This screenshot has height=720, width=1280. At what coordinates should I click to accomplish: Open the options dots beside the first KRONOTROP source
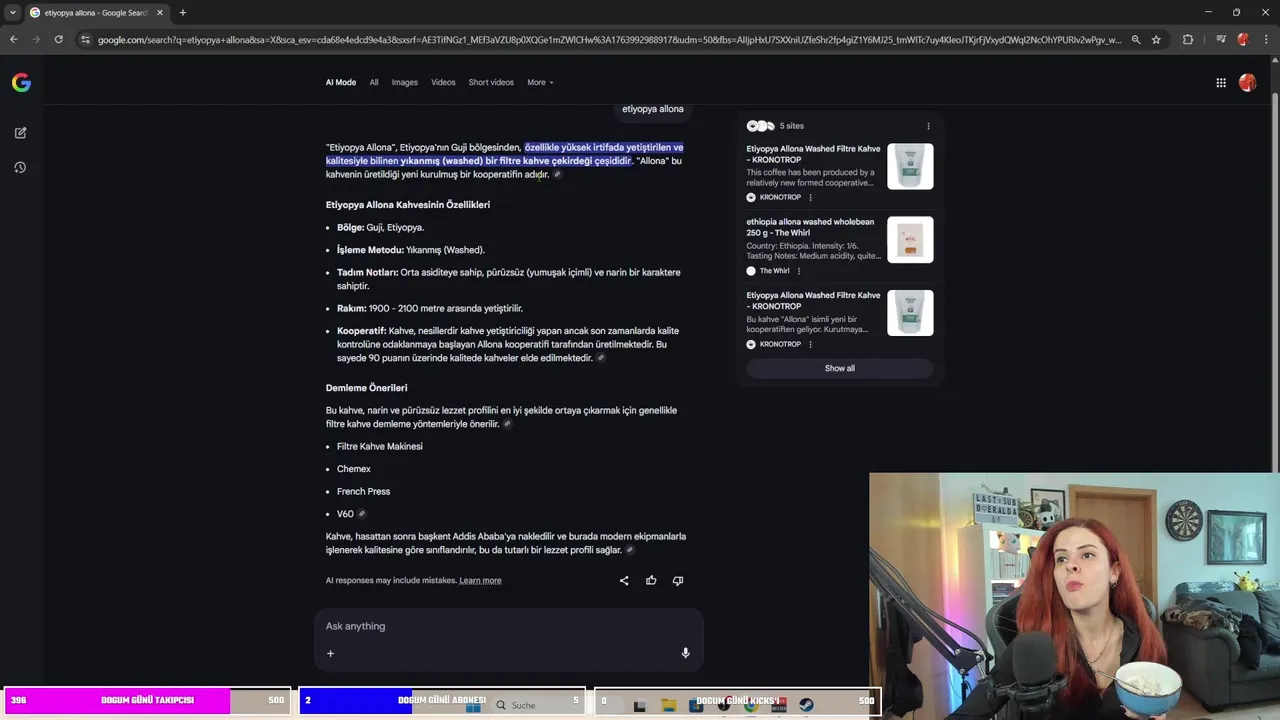click(x=810, y=197)
